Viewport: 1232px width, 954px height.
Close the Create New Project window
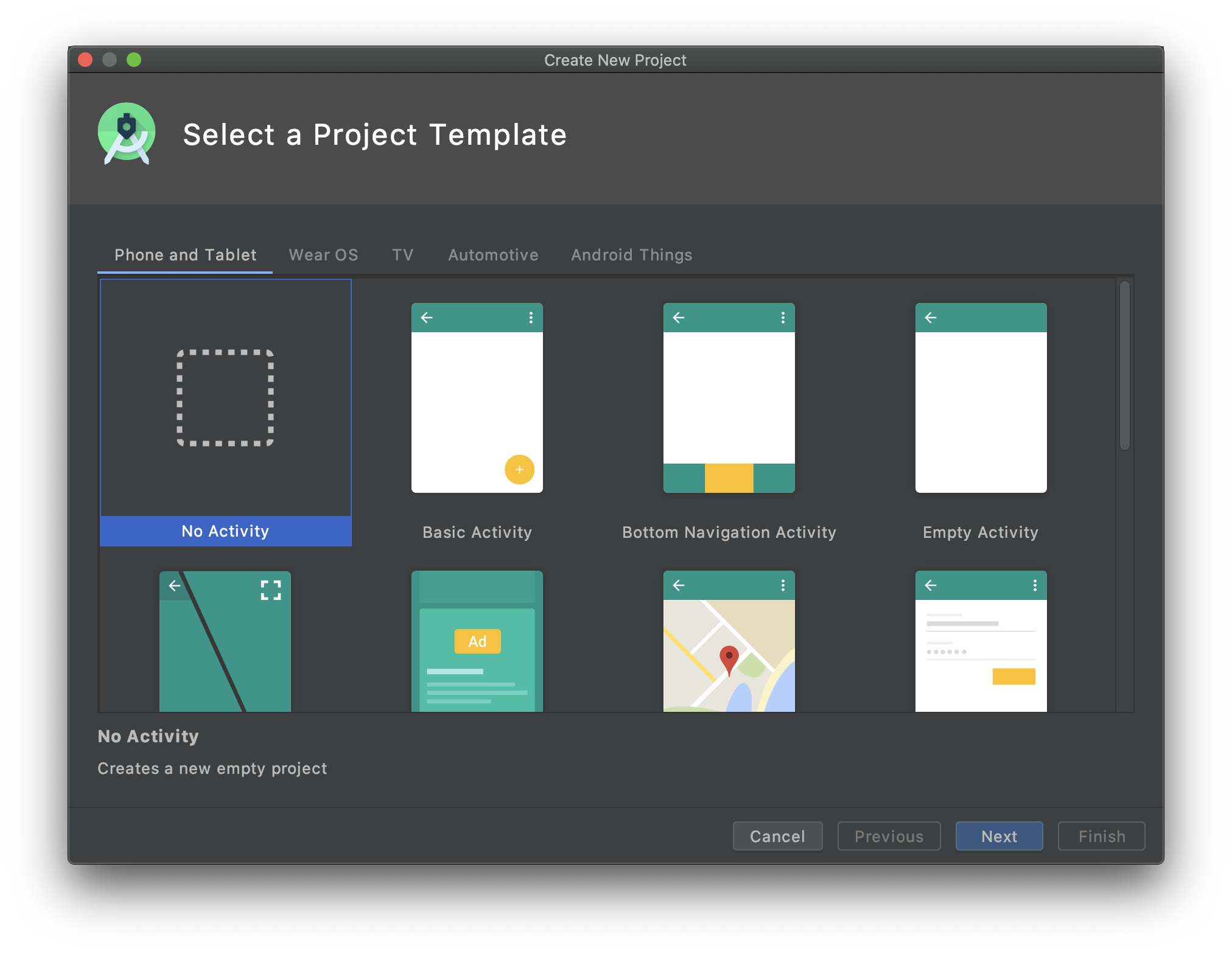85,60
